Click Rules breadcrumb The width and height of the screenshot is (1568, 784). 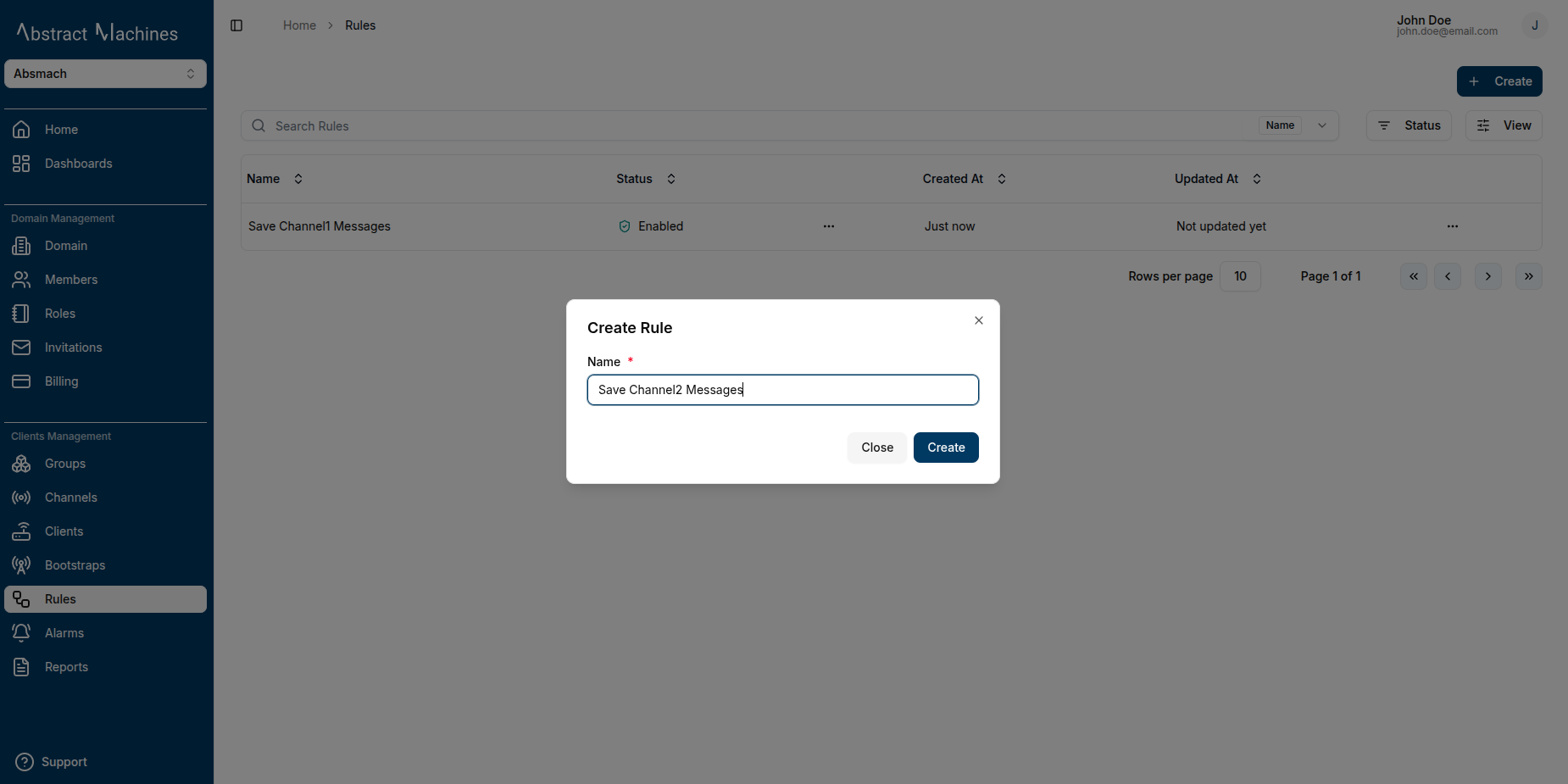360,25
